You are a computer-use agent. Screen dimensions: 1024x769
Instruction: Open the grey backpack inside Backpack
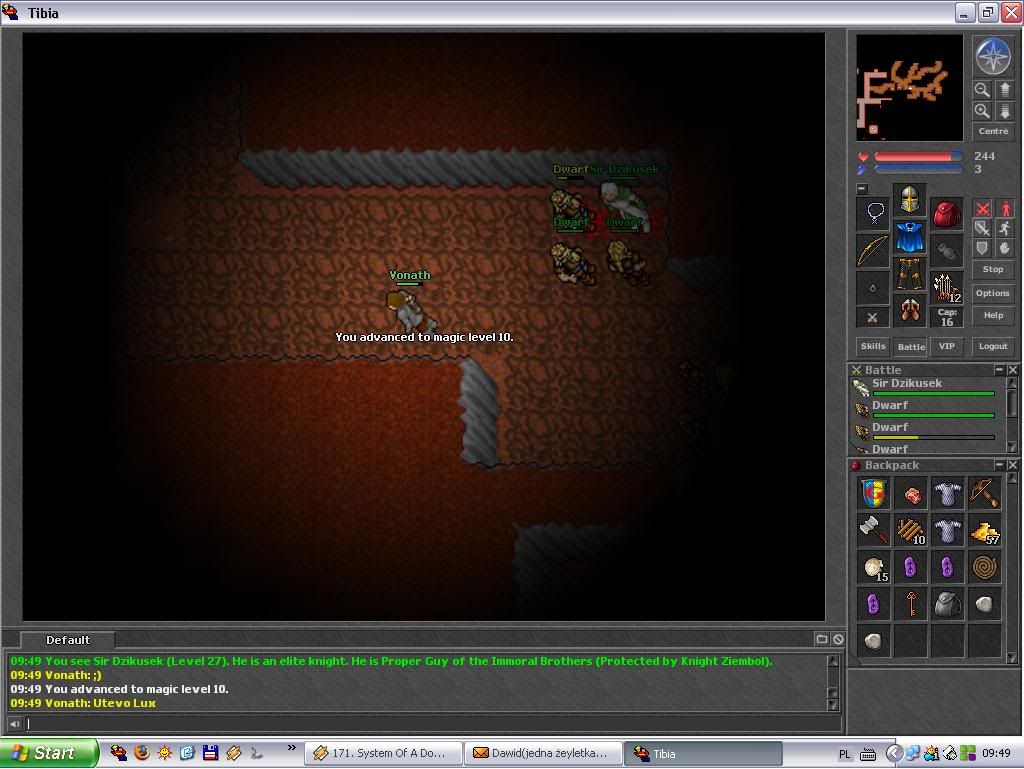[x=947, y=604]
